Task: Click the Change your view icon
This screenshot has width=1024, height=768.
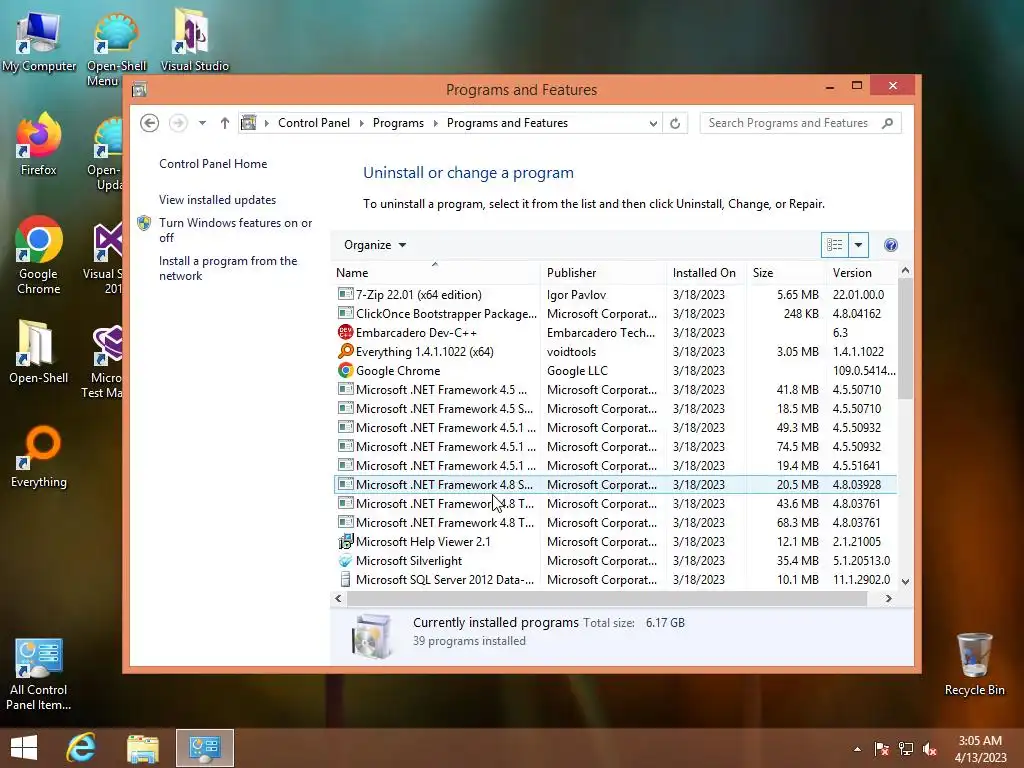Action: [835, 245]
